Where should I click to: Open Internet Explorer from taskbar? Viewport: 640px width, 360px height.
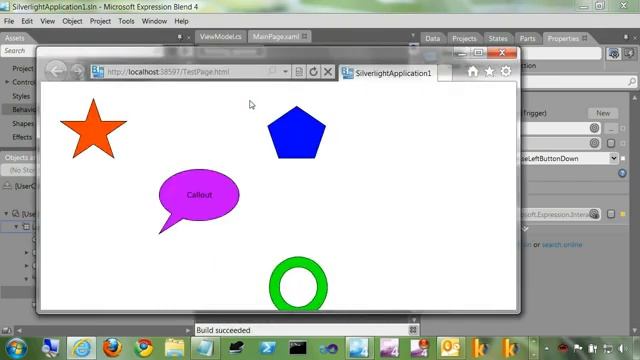(x=81, y=348)
